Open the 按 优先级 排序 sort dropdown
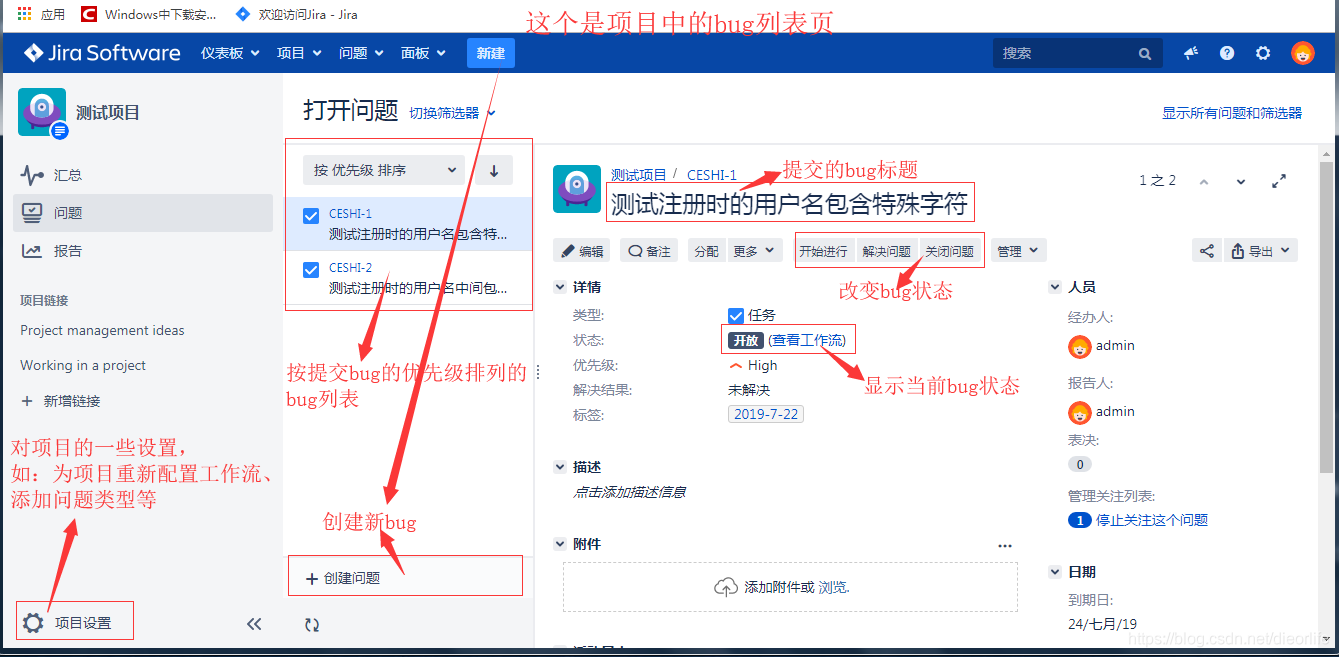 point(384,170)
